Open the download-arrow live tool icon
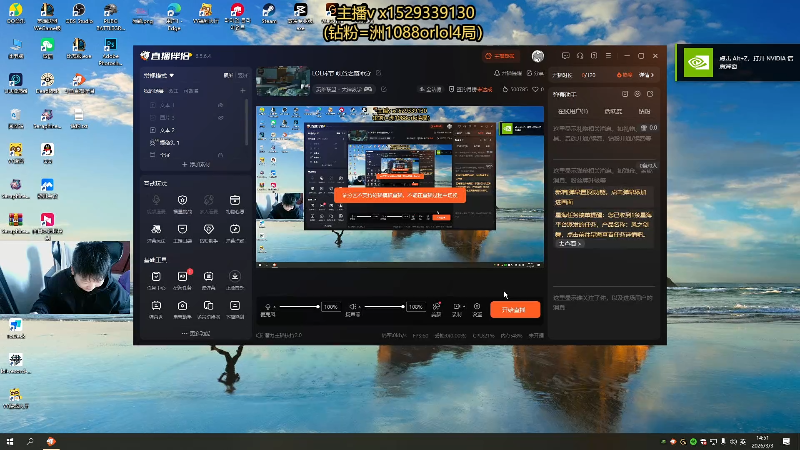The image size is (800, 450). (235, 276)
